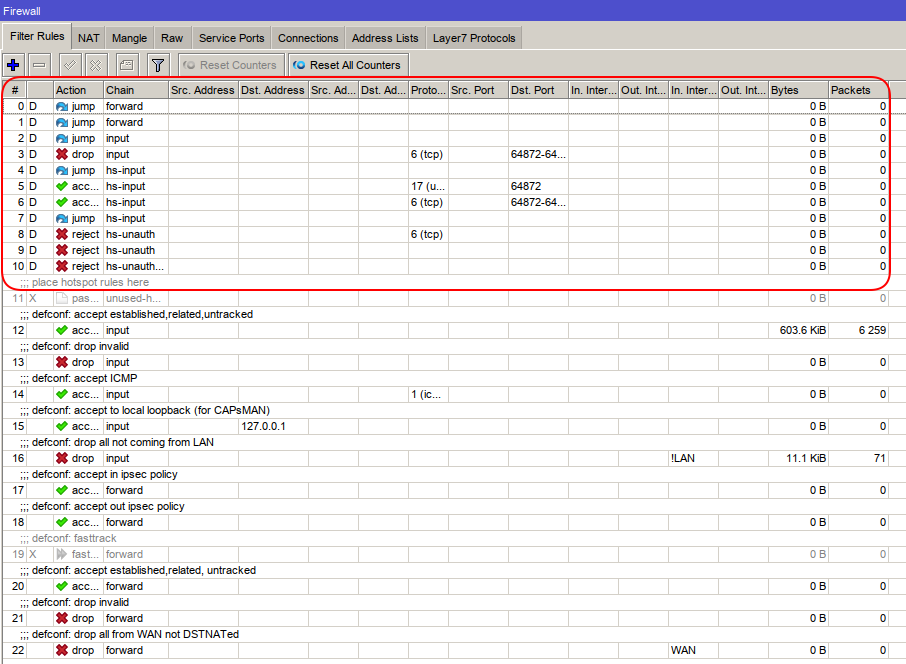Sort by the Src. Port column header
This screenshot has width=906, height=664.
tap(478, 90)
